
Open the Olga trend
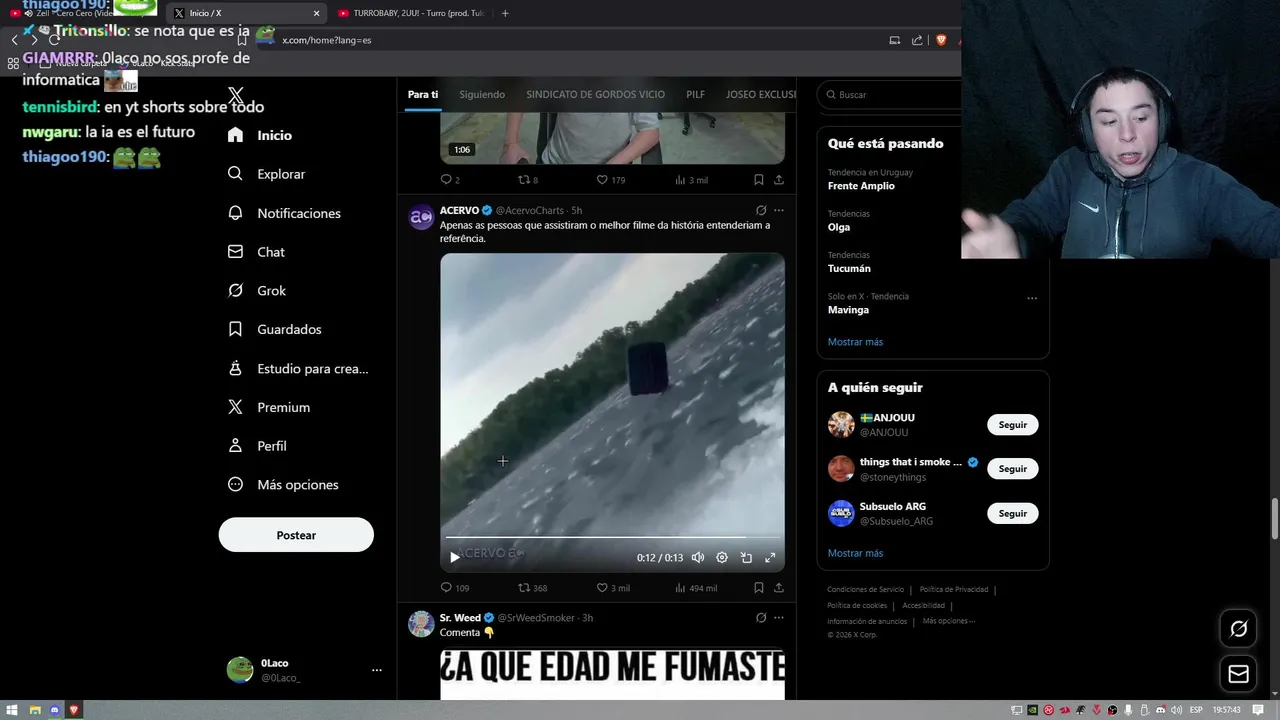pyautogui.click(x=839, y=227)
